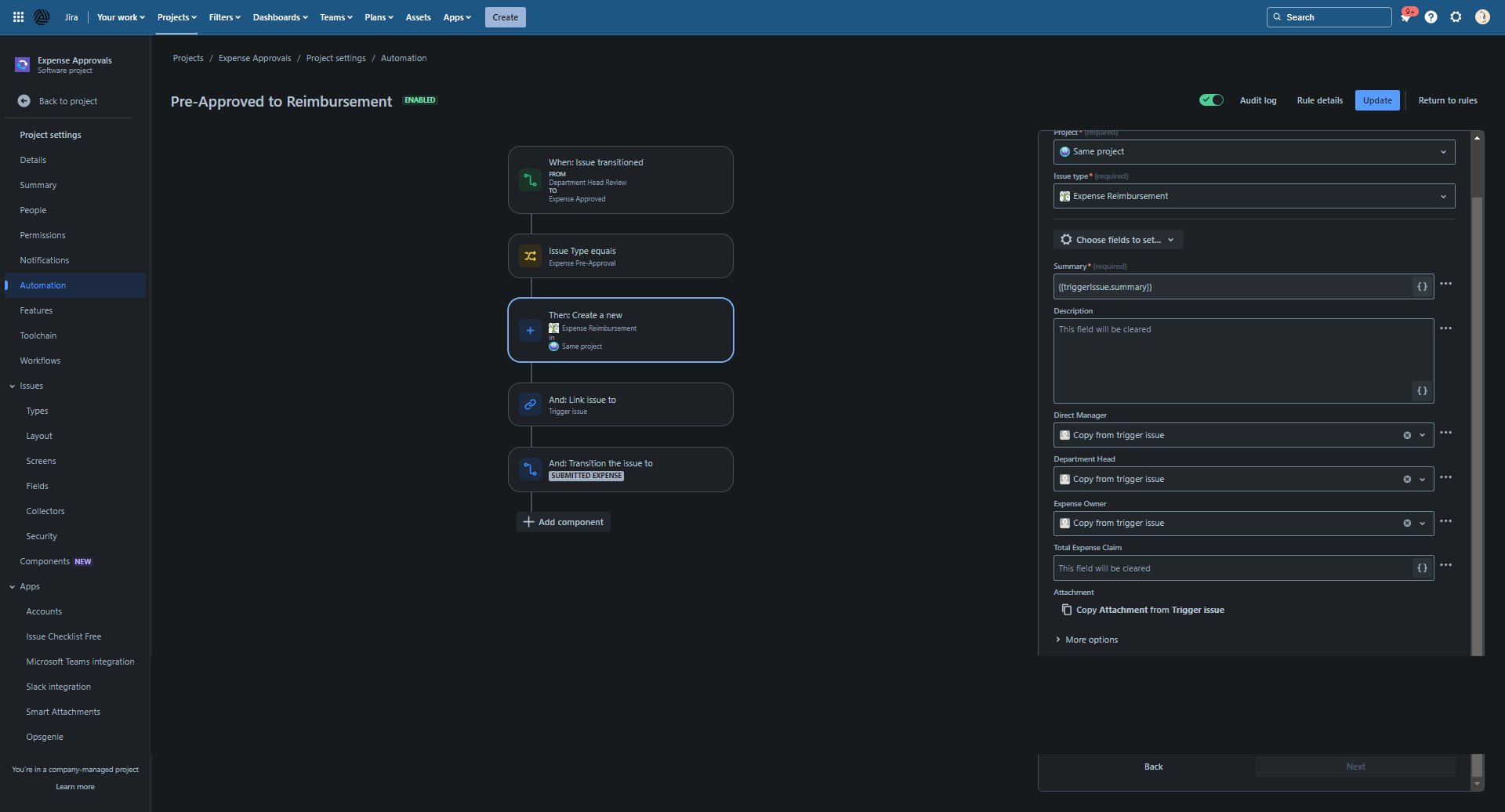Insert smart value in Summary field braces icon
The height and width of the screenshot is (812, 1505).
(1422, 287)
